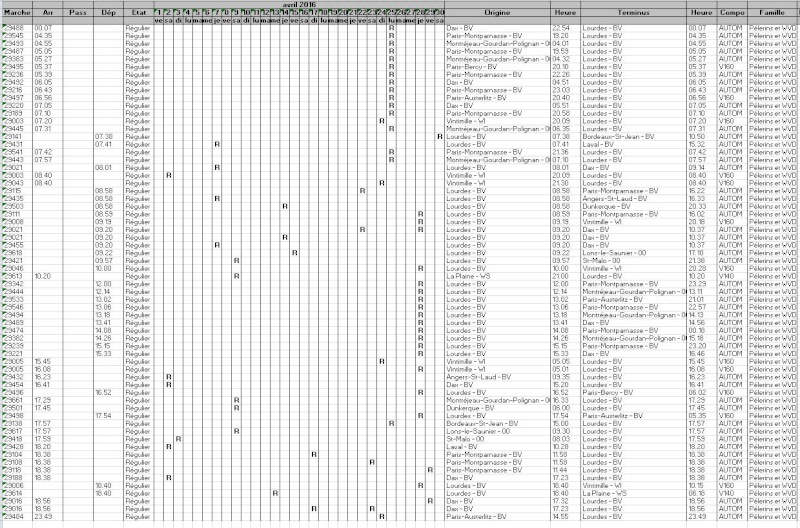The image size is (800, 528).
Task: Click Compo AUTOM in row 29488
Action: 730,28
